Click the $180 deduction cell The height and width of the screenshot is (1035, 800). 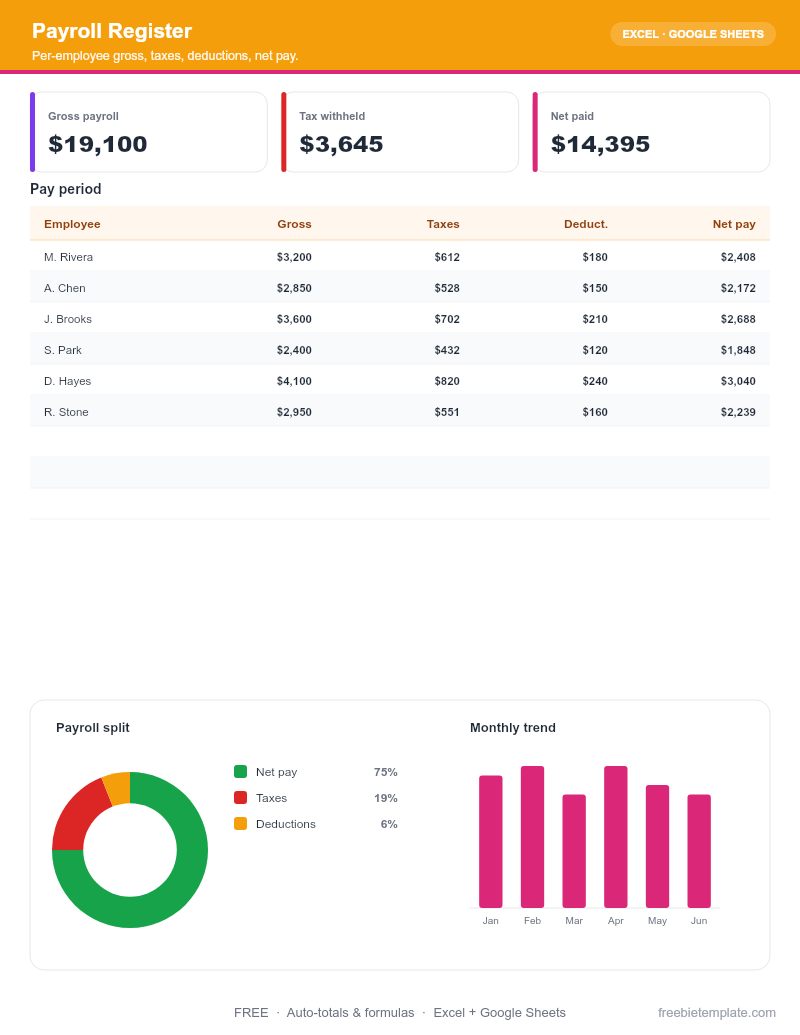pos(595,257)
